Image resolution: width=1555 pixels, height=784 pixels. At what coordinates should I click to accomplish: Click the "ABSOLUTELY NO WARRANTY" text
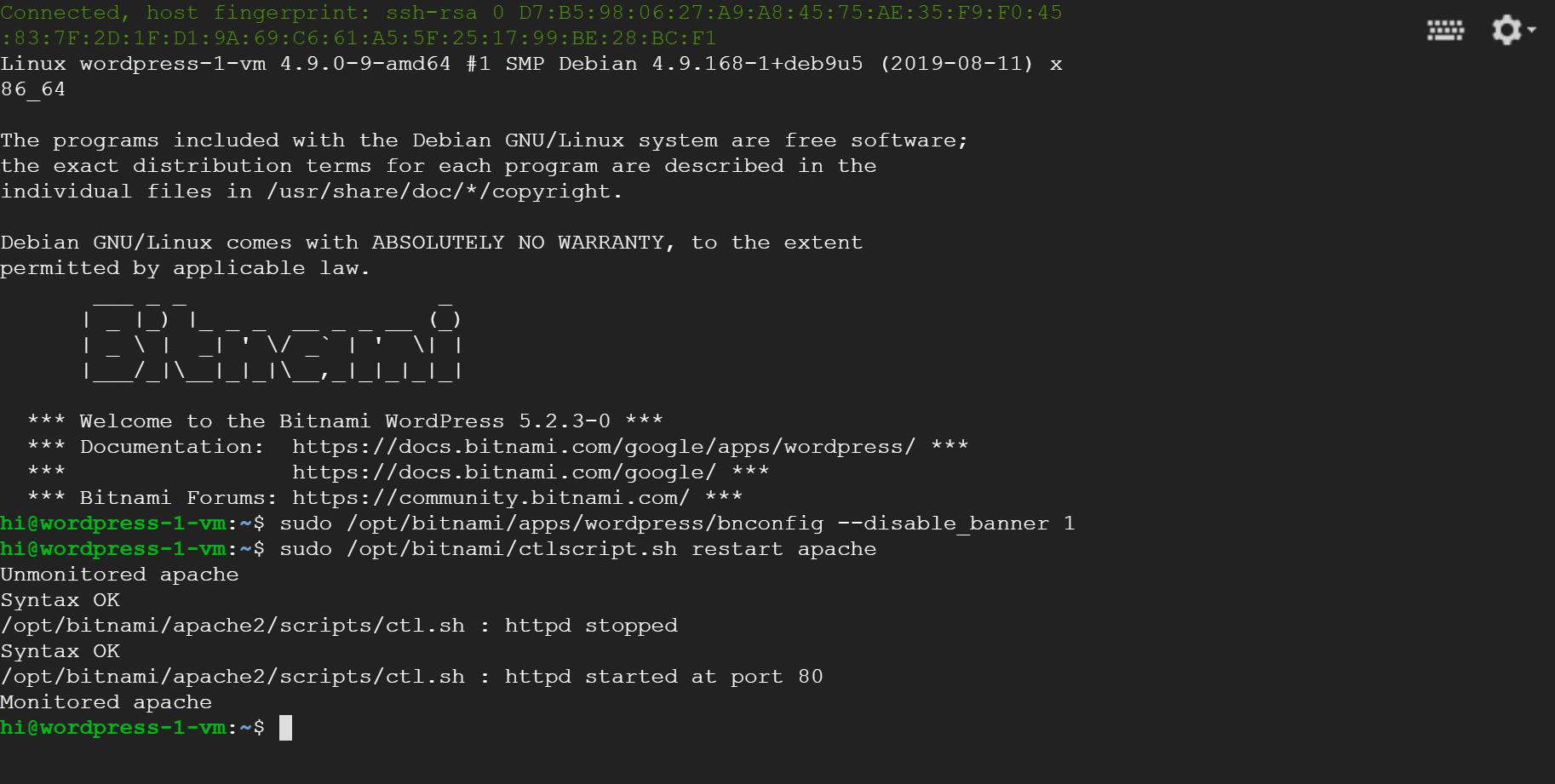click(518, 243)
